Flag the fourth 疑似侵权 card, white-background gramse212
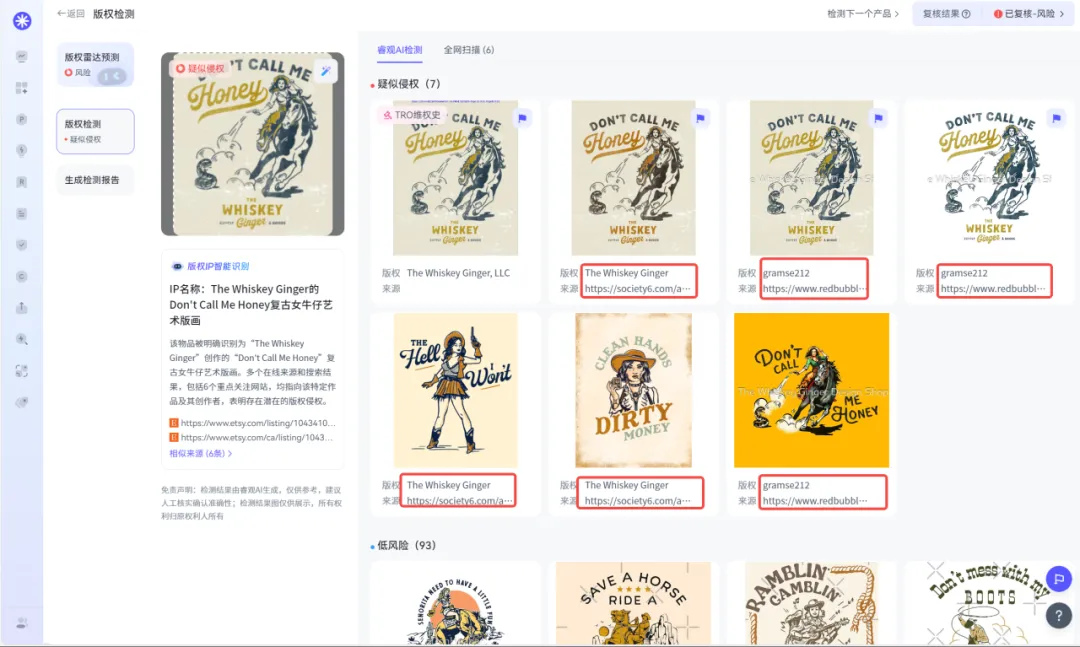Screen dimensions: 1080x647 [1057, 118]
